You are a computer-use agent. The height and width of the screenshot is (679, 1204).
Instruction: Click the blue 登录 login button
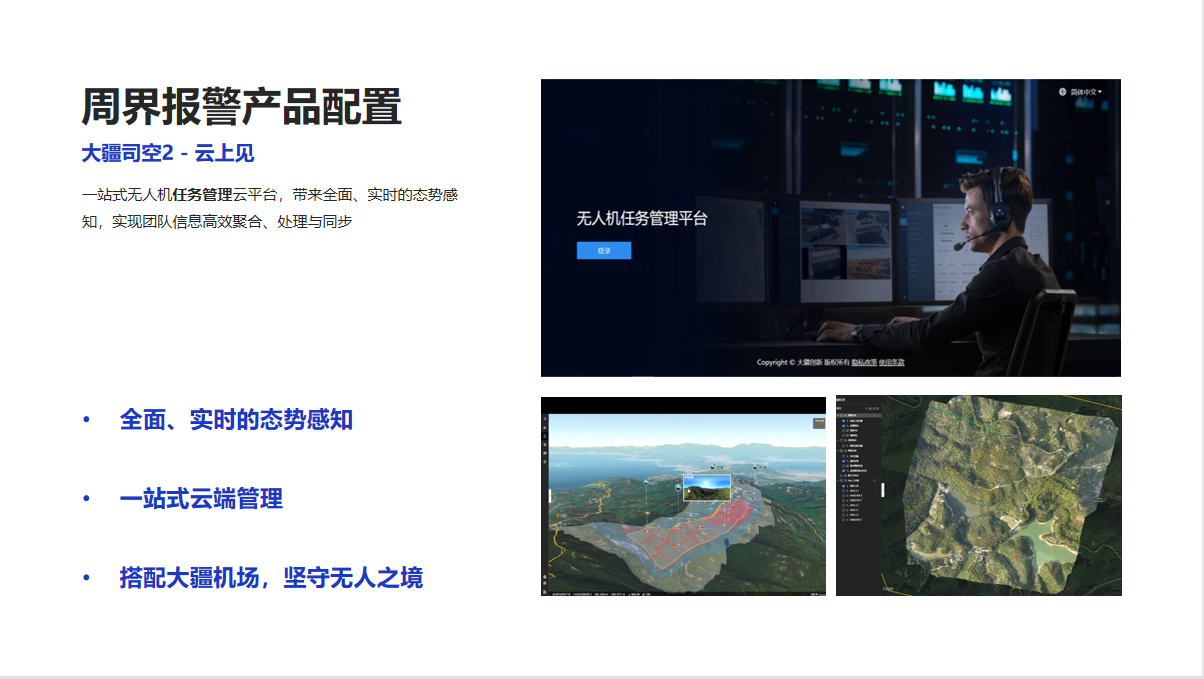pos(604,251)
